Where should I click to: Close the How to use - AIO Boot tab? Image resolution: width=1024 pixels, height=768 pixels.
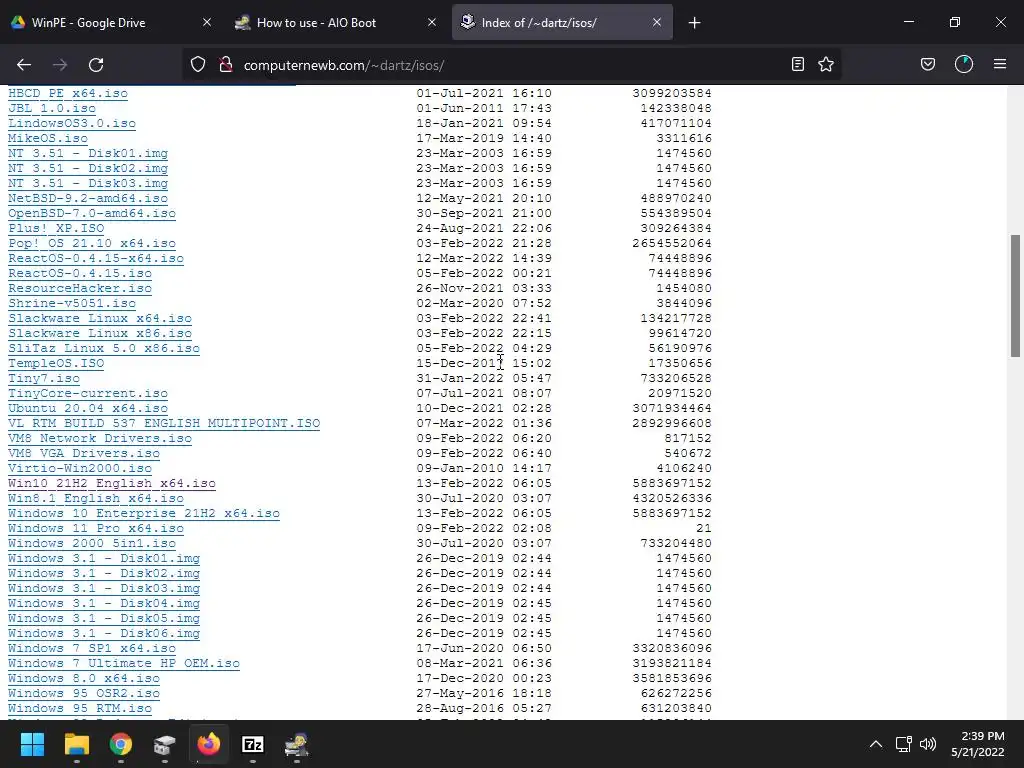pos(432,22)
